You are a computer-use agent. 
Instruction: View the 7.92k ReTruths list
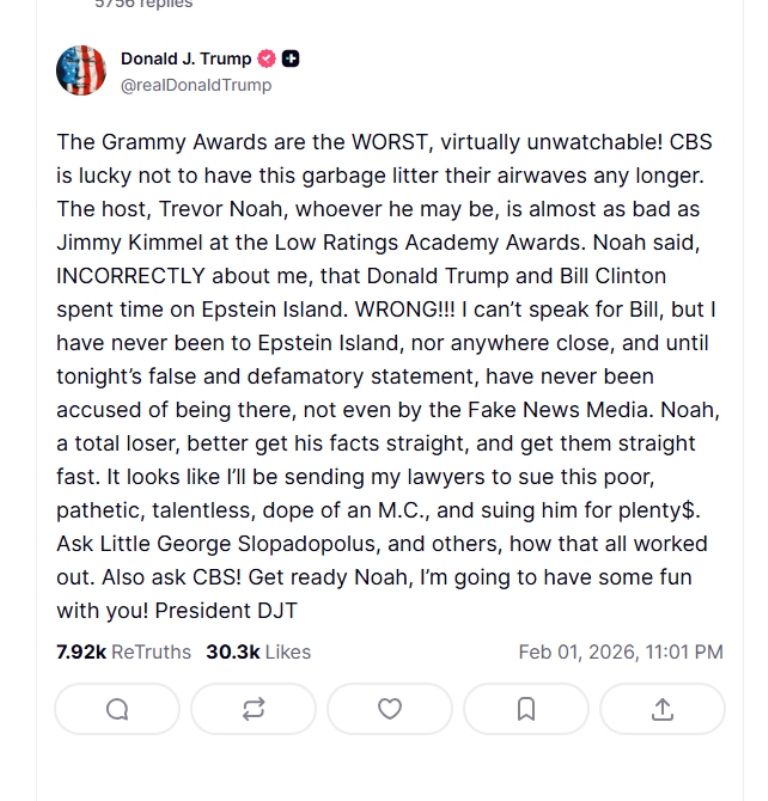tap(124, 652)
